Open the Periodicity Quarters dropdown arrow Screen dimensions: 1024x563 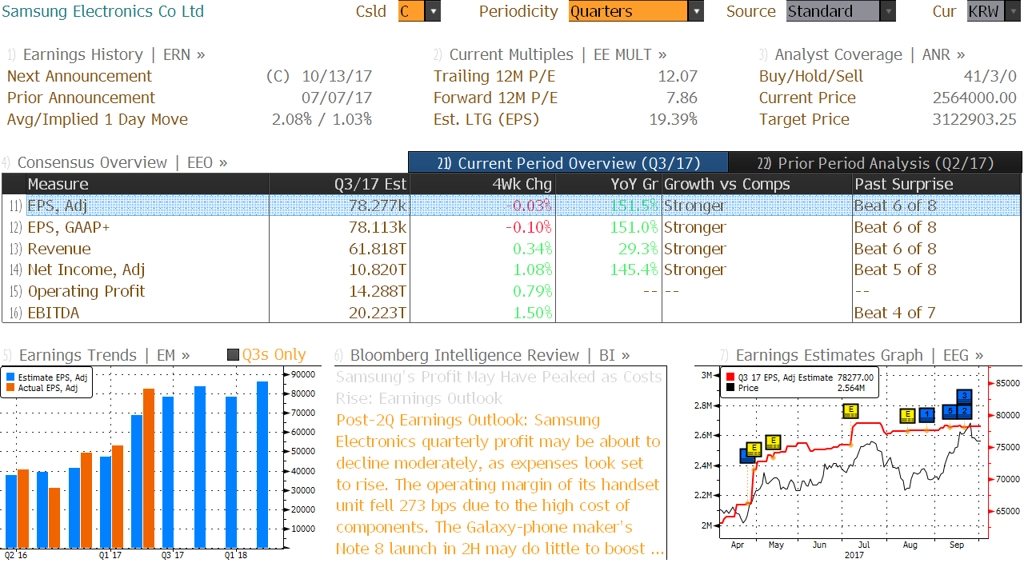pos(696,11)
